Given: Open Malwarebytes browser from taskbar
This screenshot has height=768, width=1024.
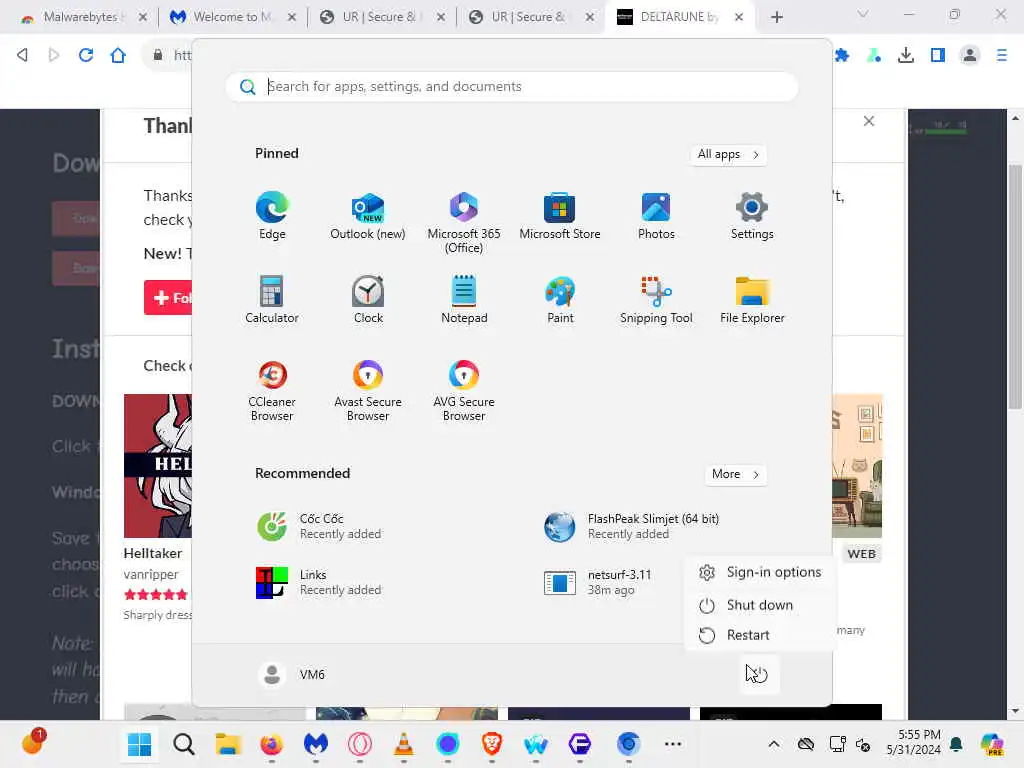Looking at the screenshot, I should [315, 744].
